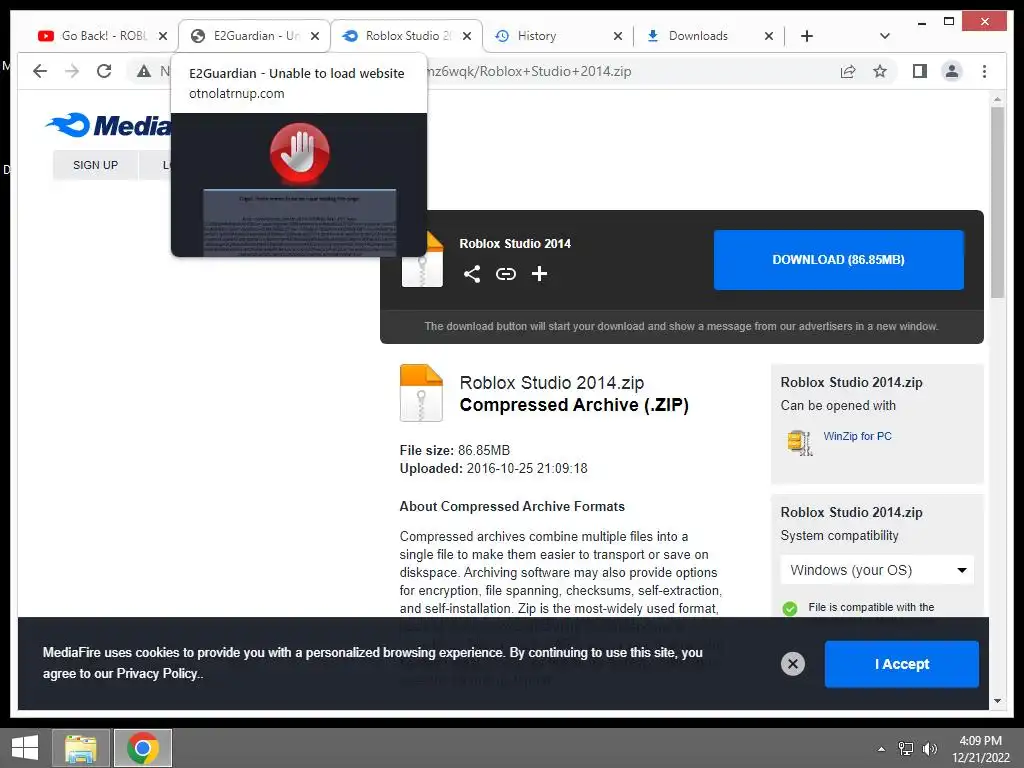Image resolution: width=1024 pixels, height=768 pixels.
Task: Bookmark this page with star icon
Action: 880,71
